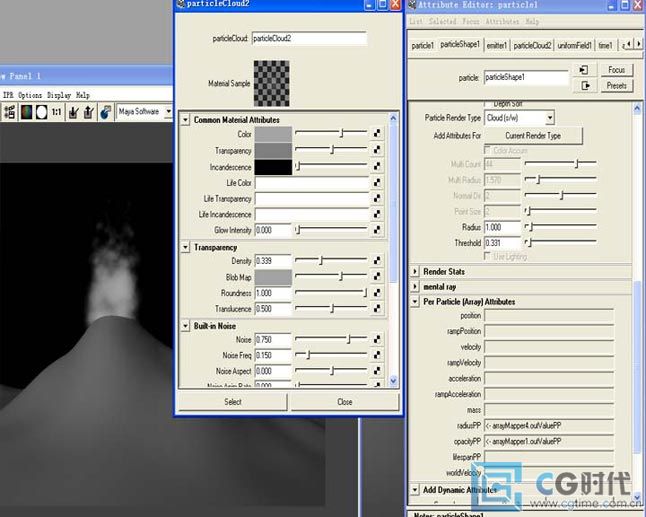Viewport: 646px width, 517px height.
Task: Display alpha channel in Render View toolbar
Action: (x=42, y=112)
